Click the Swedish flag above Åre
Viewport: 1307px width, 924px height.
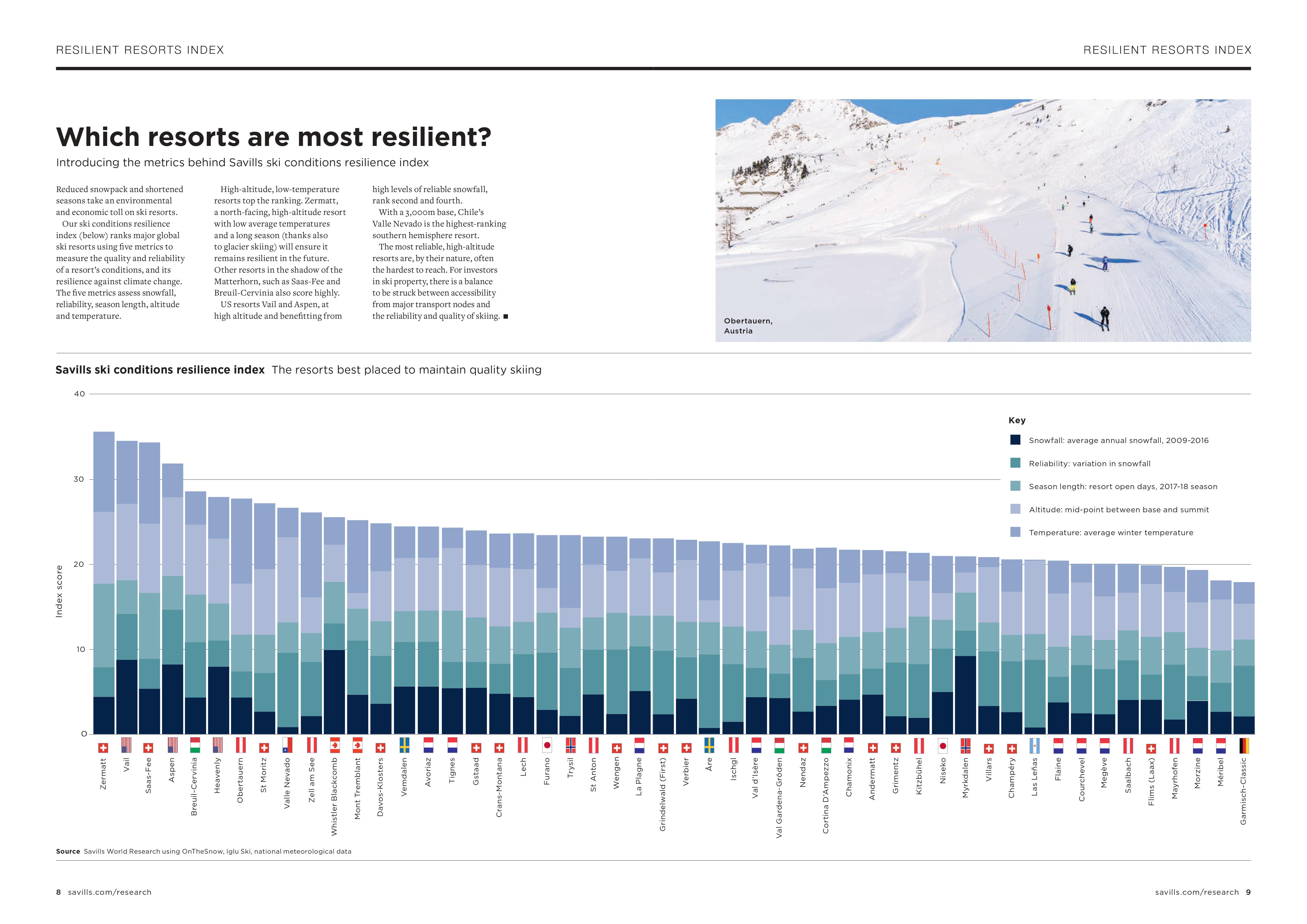710,745
